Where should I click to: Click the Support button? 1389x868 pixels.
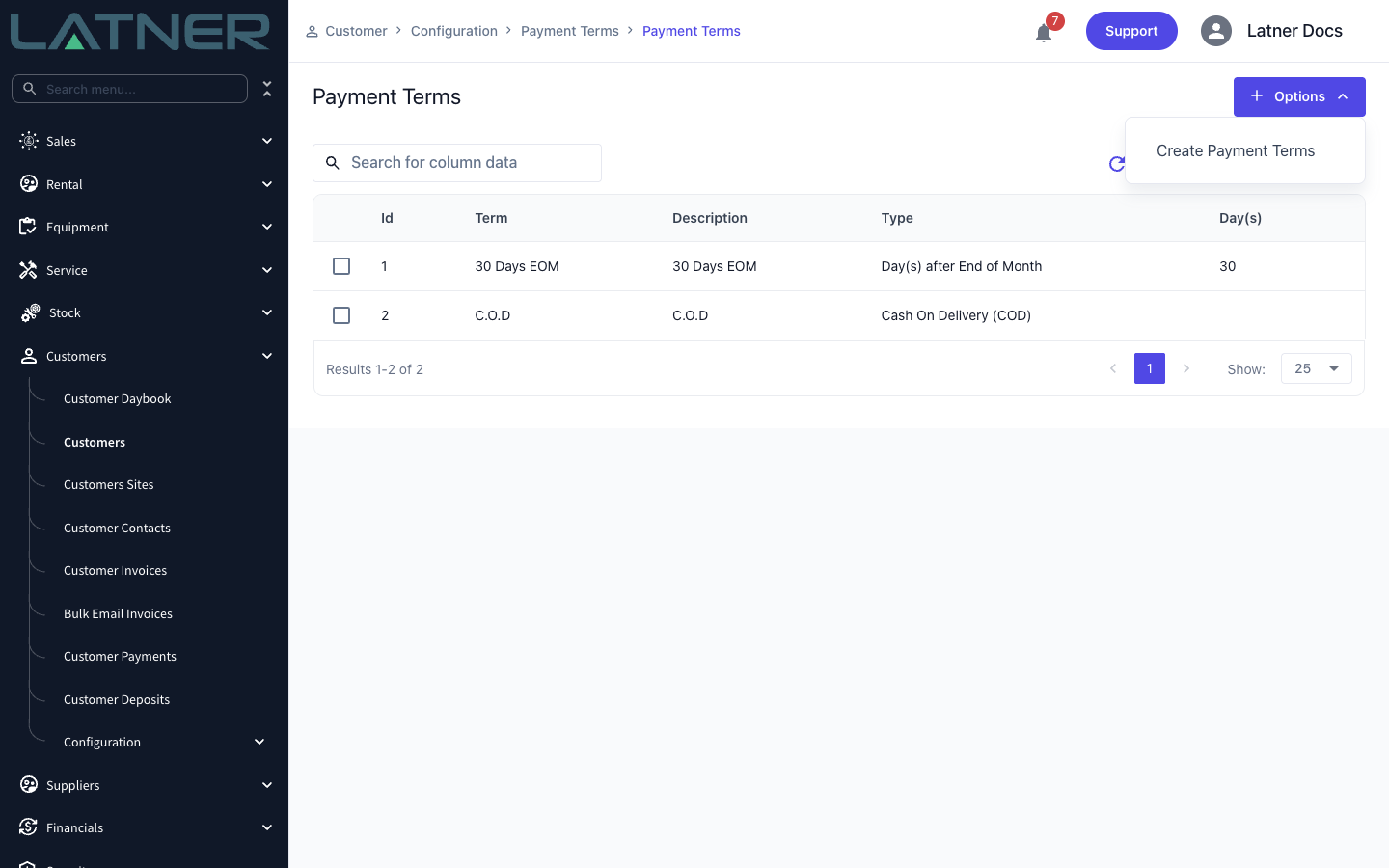click(x=1131, y=31)
